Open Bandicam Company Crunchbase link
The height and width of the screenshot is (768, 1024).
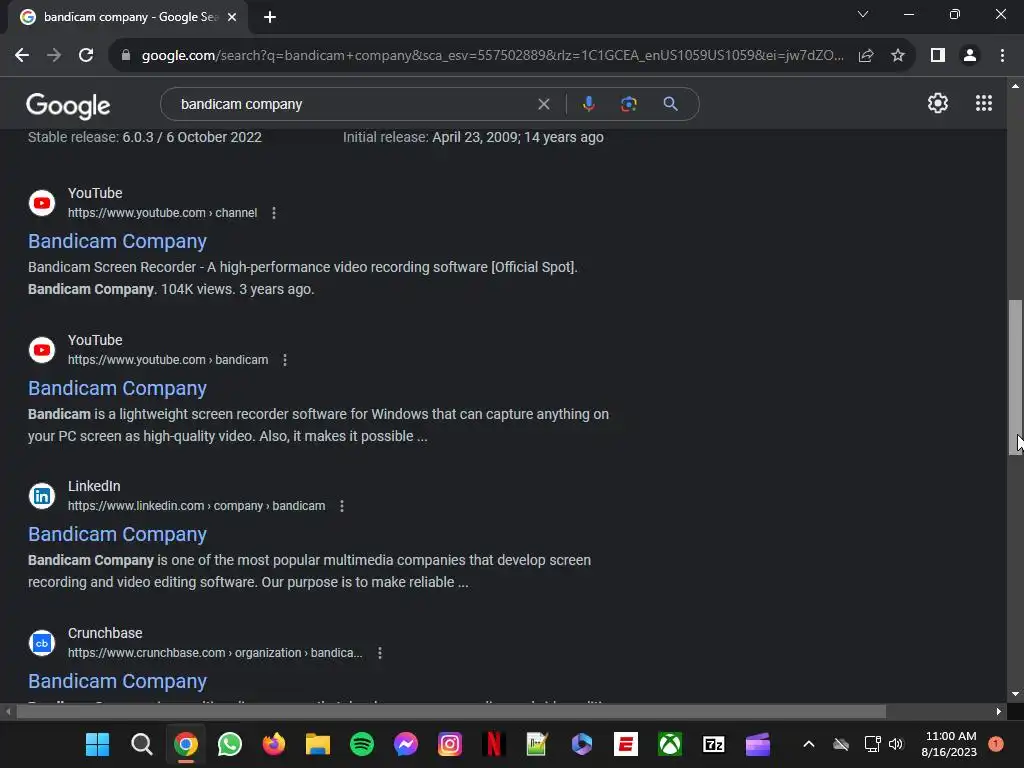pyautogui.click(x=118, y=682)
